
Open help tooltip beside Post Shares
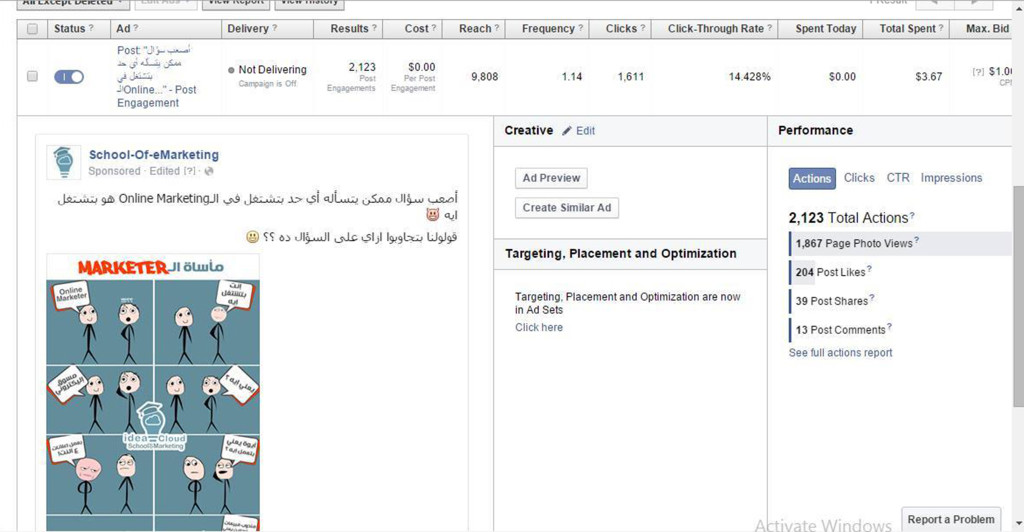click(872, 298)
